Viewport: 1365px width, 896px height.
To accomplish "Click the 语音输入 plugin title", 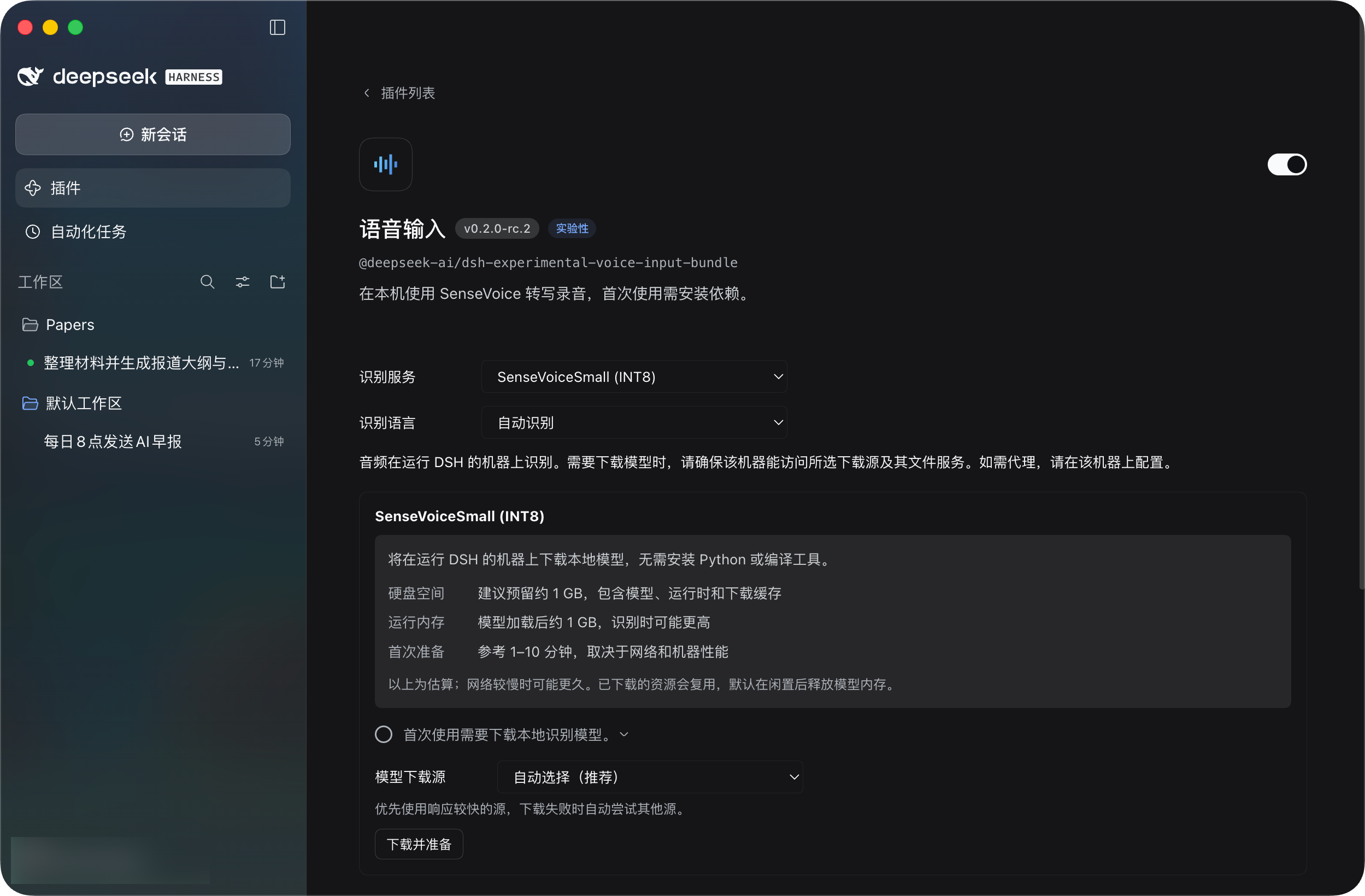I will 403,229.
